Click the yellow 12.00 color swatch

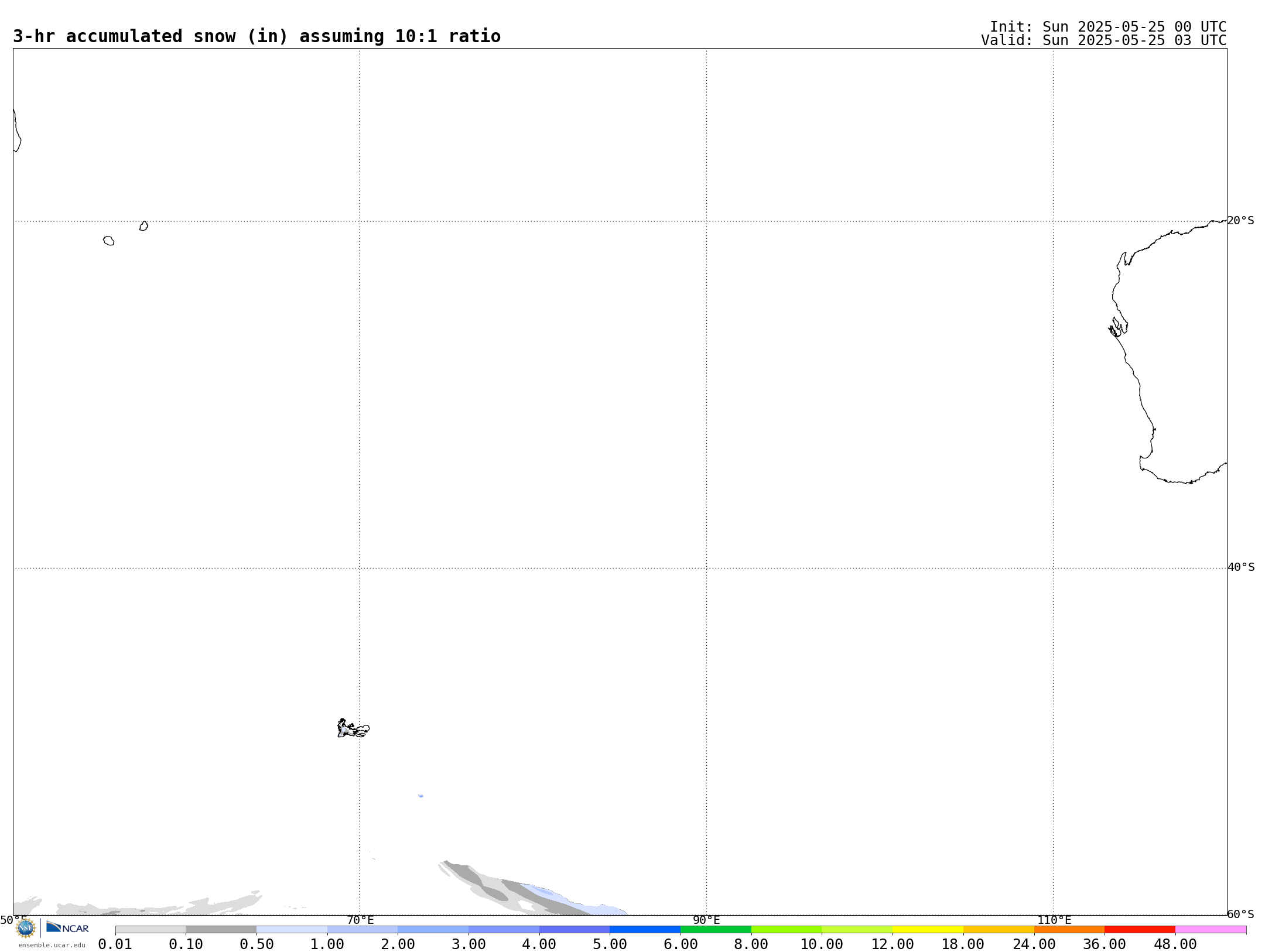pos(928,930)
